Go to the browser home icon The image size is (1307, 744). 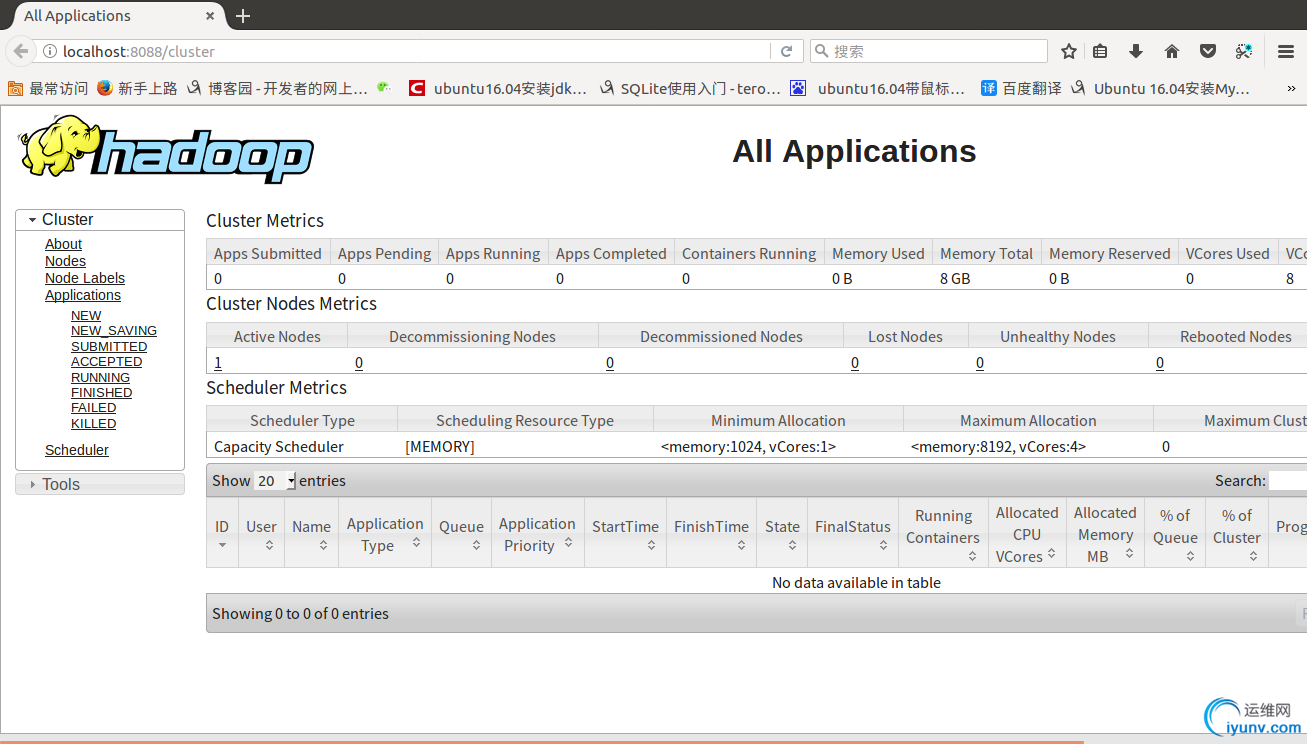coord(1172,51)
